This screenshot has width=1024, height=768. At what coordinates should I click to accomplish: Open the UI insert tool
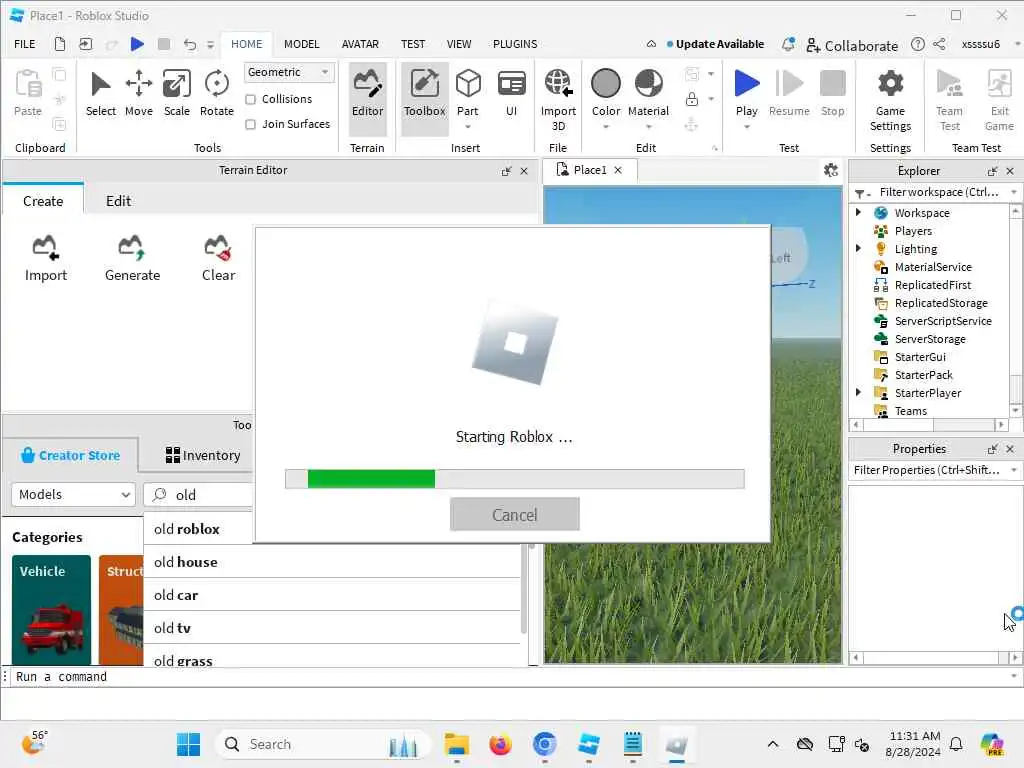511,95
